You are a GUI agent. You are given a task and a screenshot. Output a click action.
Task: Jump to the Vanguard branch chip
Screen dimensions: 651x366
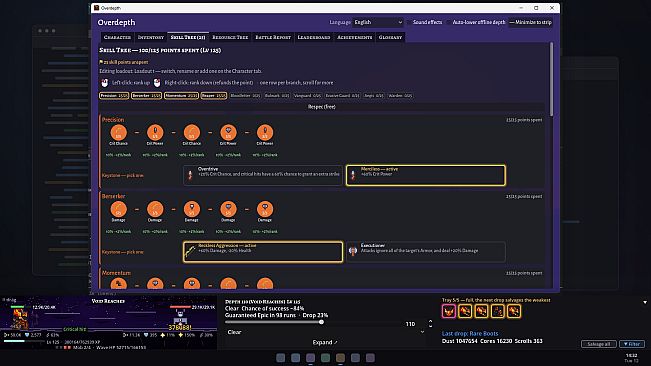pos(307,95)
